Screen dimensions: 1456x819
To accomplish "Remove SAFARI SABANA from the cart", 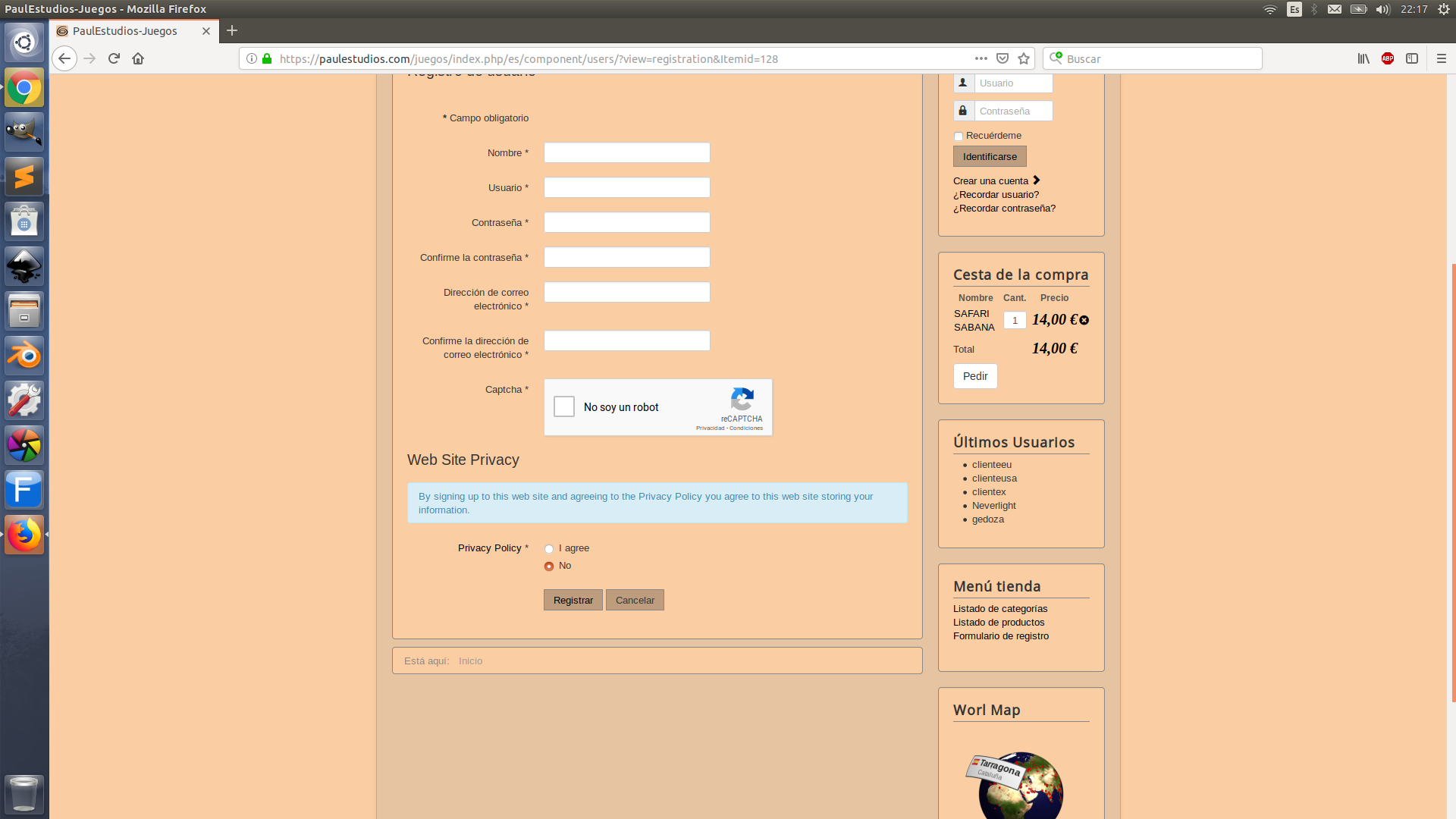I will pyautogui.click(x=1084, y=320).
